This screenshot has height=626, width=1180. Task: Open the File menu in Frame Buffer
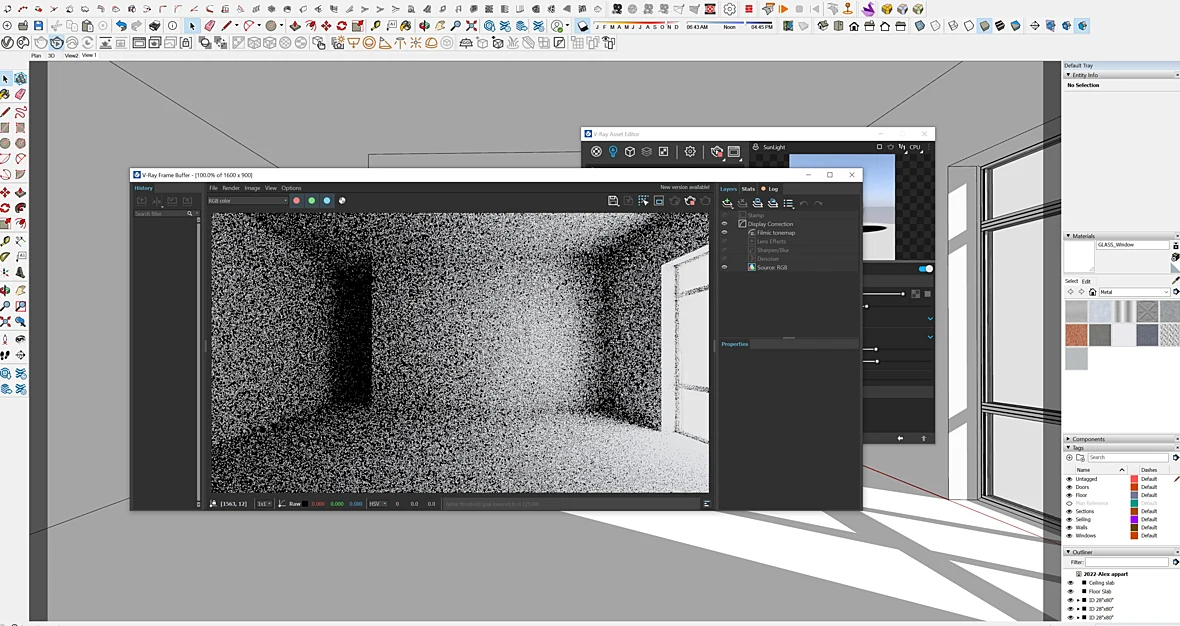click(x=213, y=188)
